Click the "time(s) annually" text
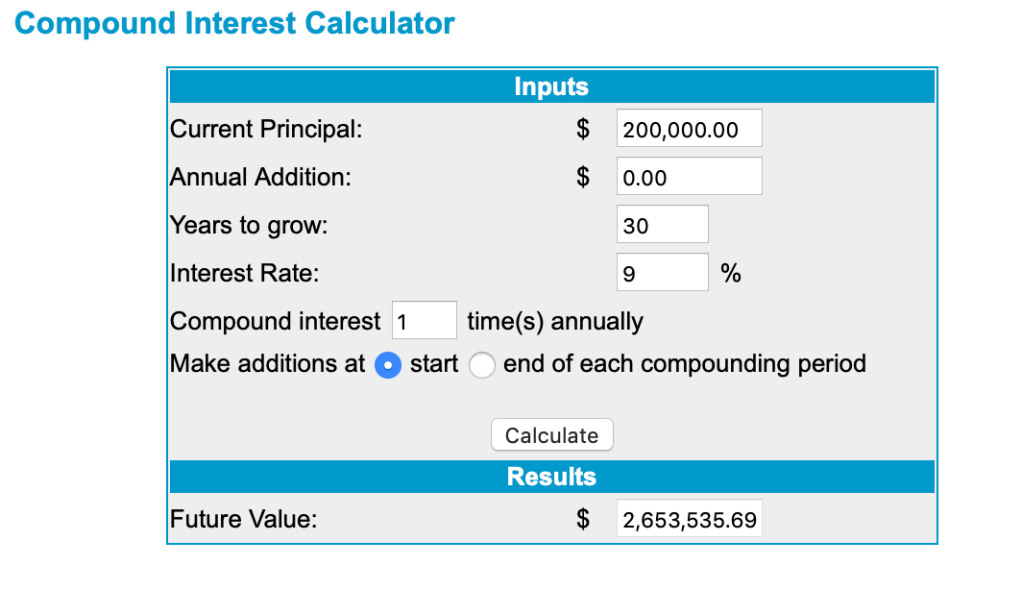1022x615 pixels. click(x=555, y=321)
